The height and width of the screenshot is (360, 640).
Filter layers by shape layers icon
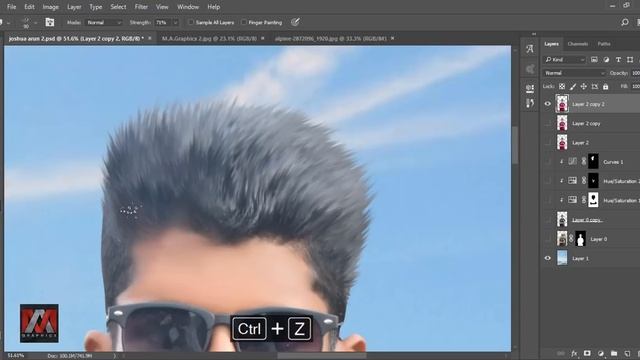click(x=630, y=60)
